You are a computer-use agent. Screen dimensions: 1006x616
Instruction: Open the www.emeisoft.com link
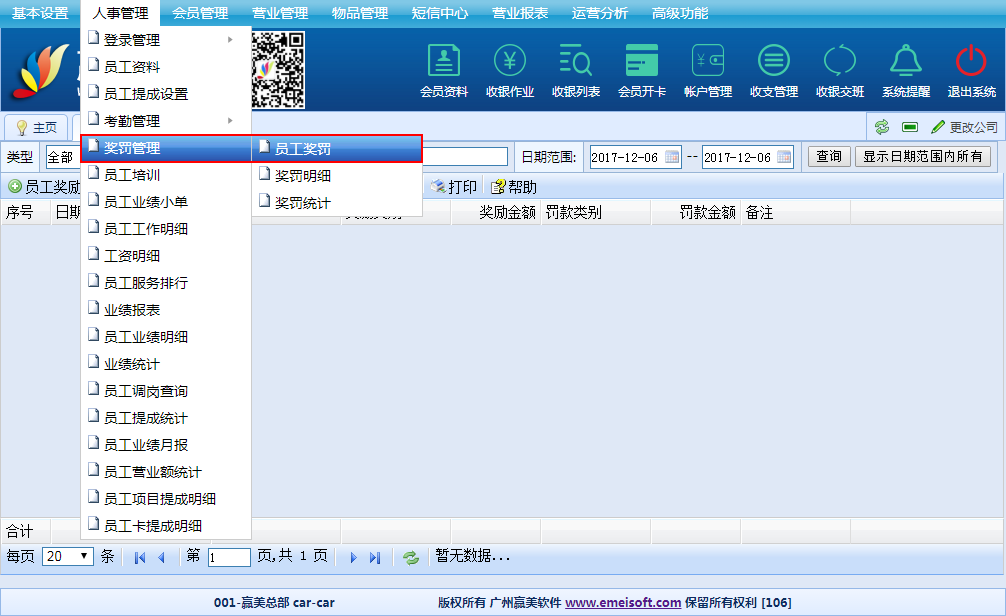pyautogui.click(x=623, y=602)
